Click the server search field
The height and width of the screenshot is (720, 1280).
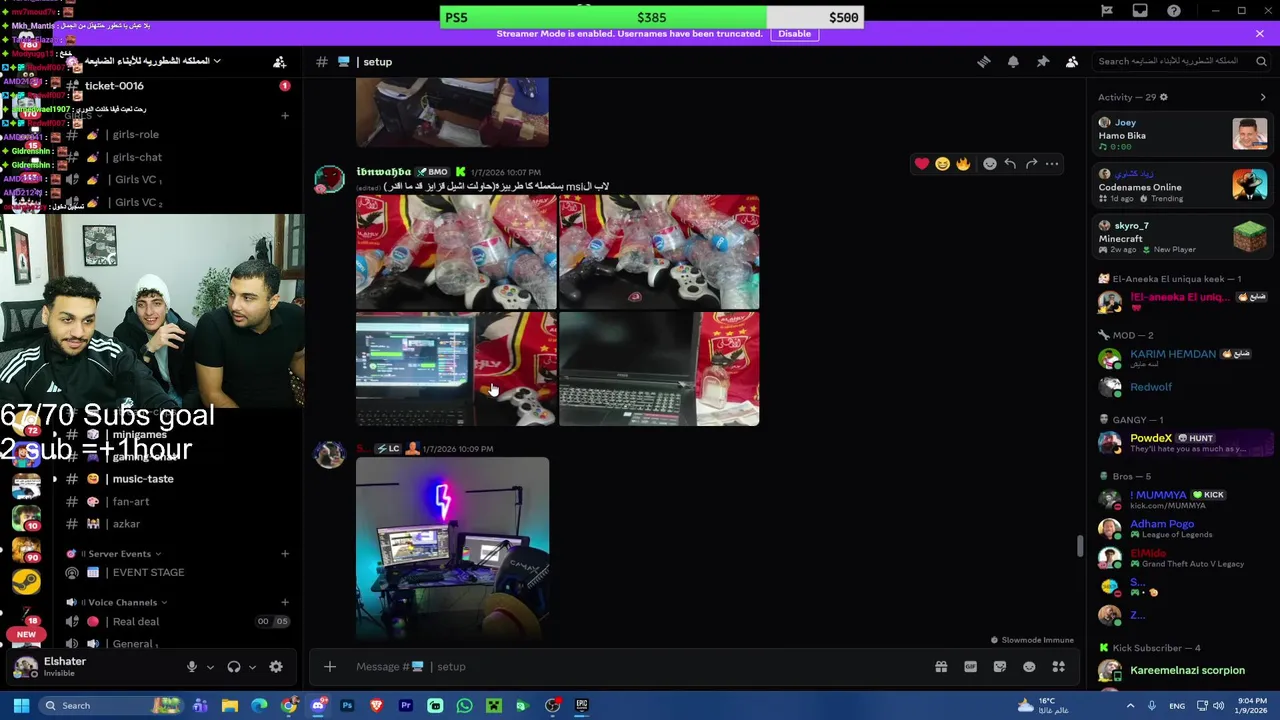coord(1180,61)
